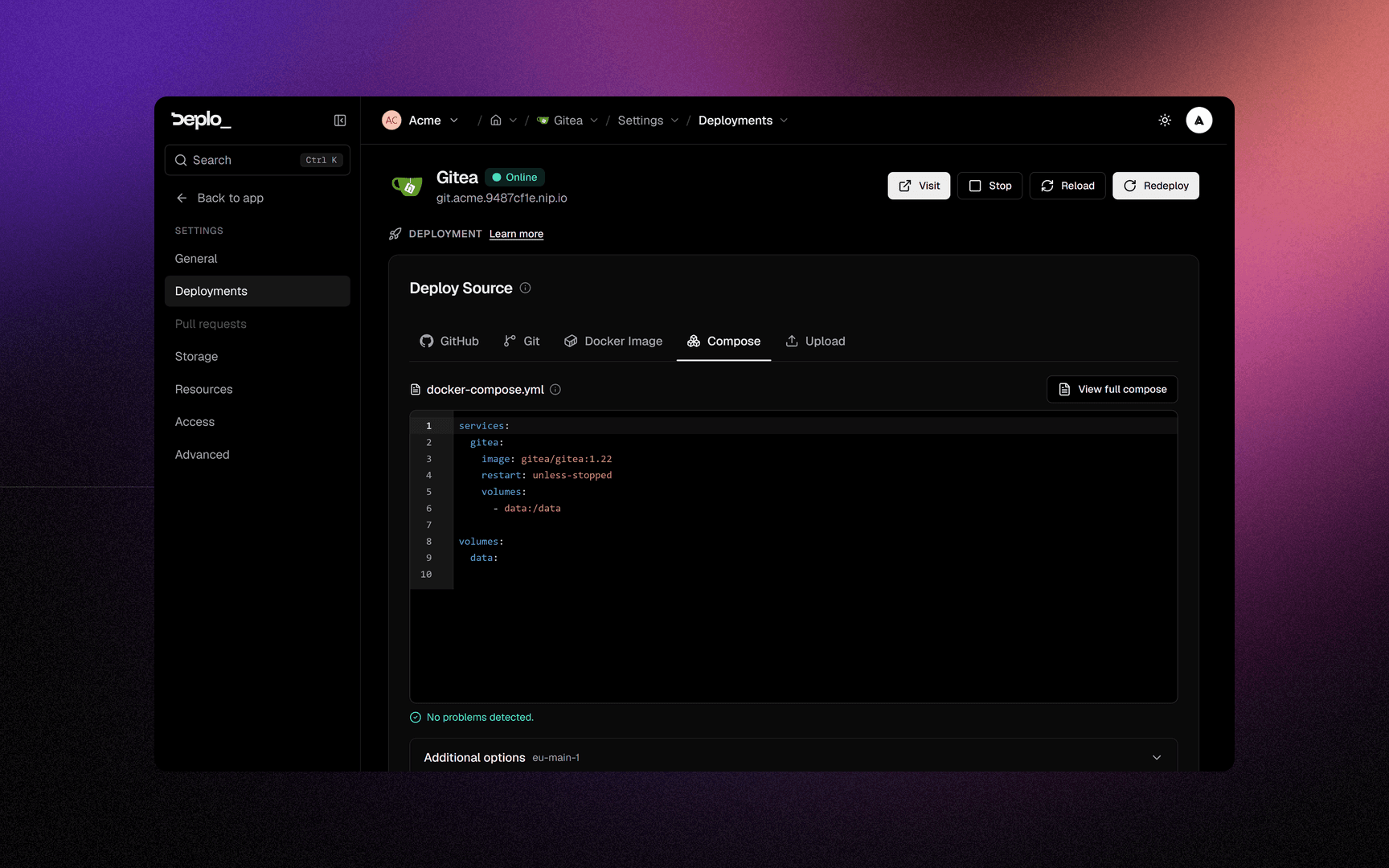Click Deploy Source info icon
Image resolution: width=1389 pixels, height=868 pixels.
click(525, 288)
